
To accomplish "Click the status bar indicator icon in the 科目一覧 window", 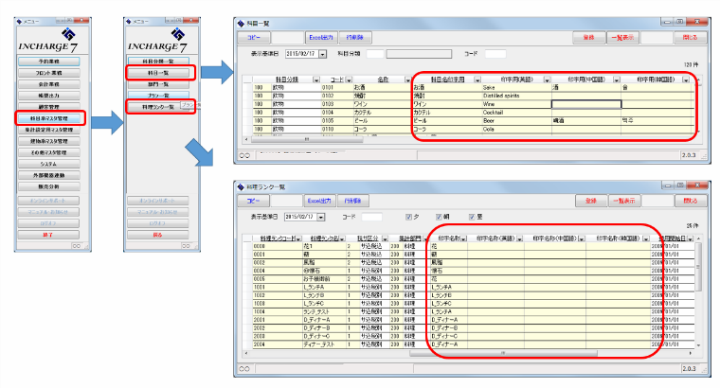I will click(x=245, y=155).
